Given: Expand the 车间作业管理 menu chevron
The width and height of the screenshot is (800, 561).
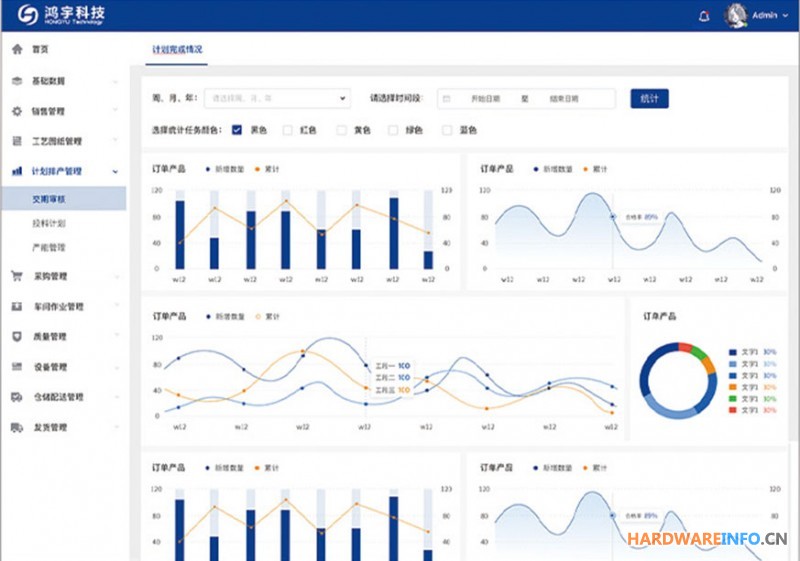Looking at the screenshot, I should point(117,305).
